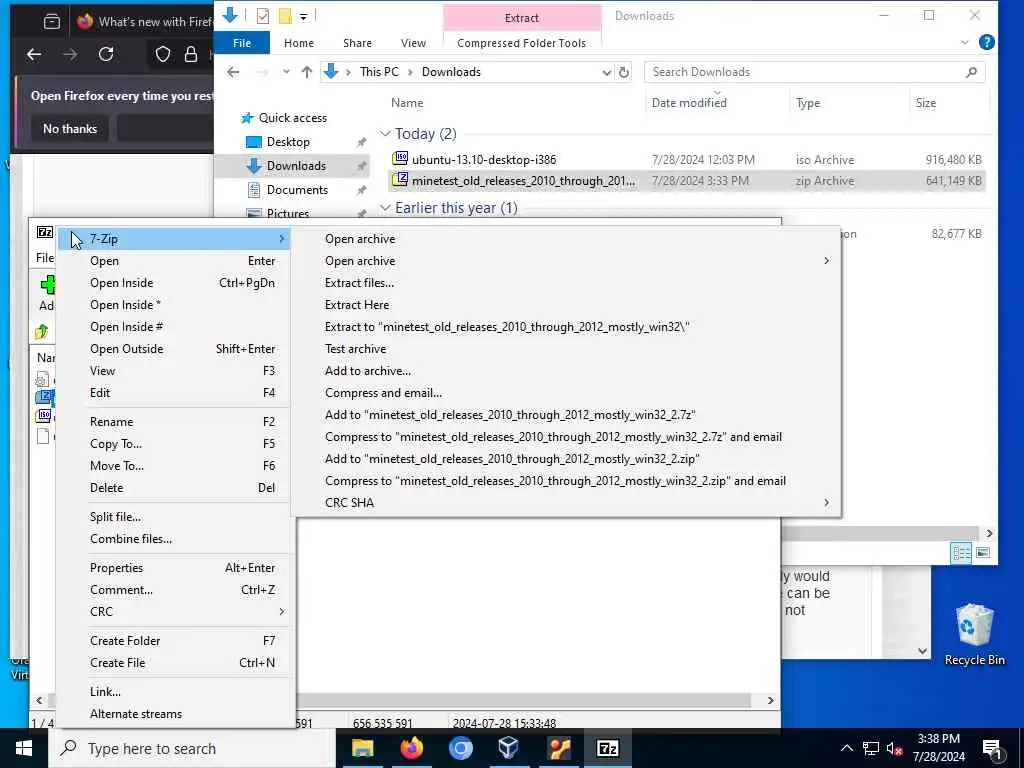1024x768 pixels.
Task: Open Customize Quick Access Toolbar dropdown
Action: pyautogui.click(x=304, y=16)
